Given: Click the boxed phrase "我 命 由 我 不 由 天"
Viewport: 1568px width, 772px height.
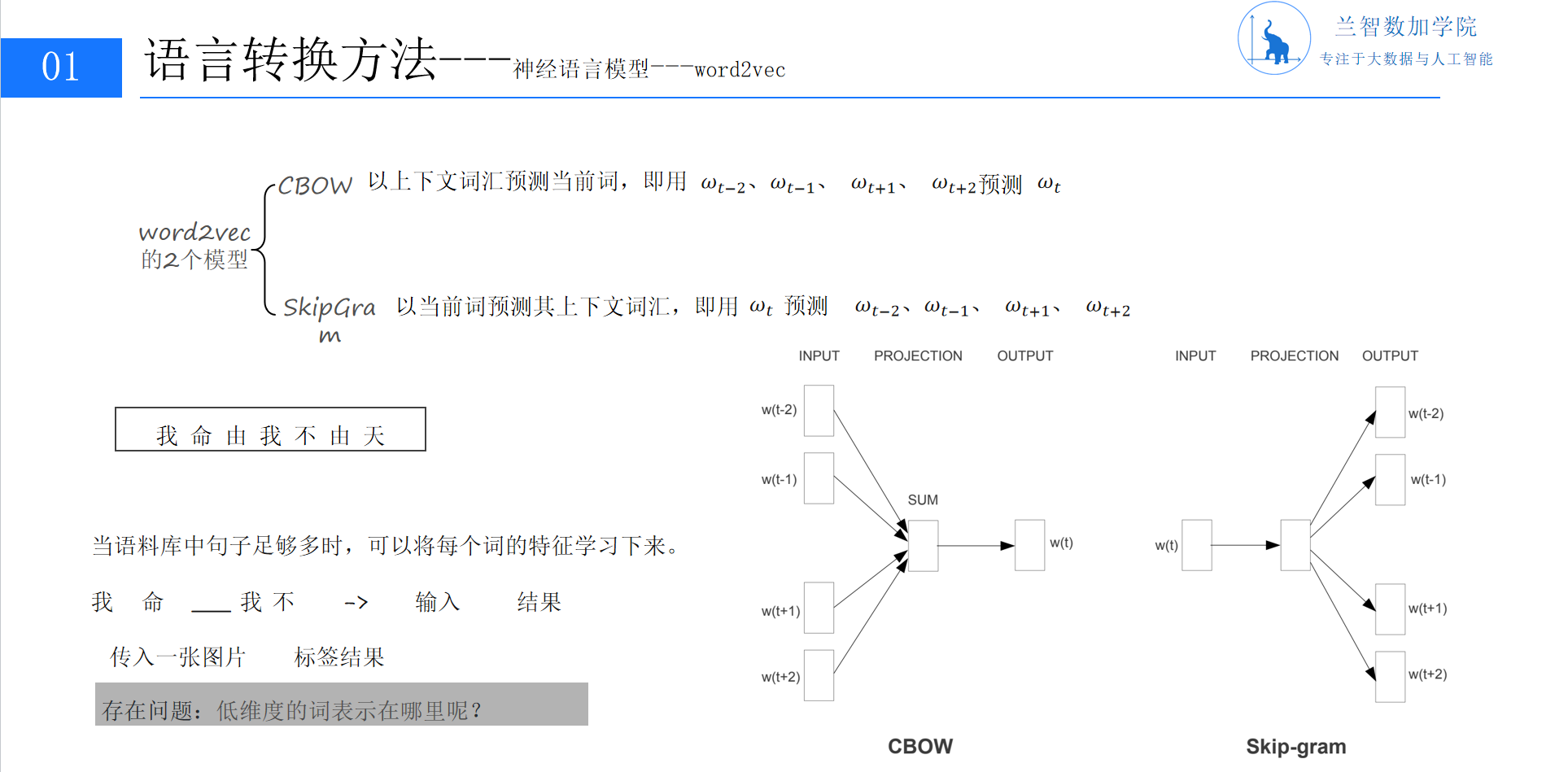Looking at the screenshot, I should (270, 430).
